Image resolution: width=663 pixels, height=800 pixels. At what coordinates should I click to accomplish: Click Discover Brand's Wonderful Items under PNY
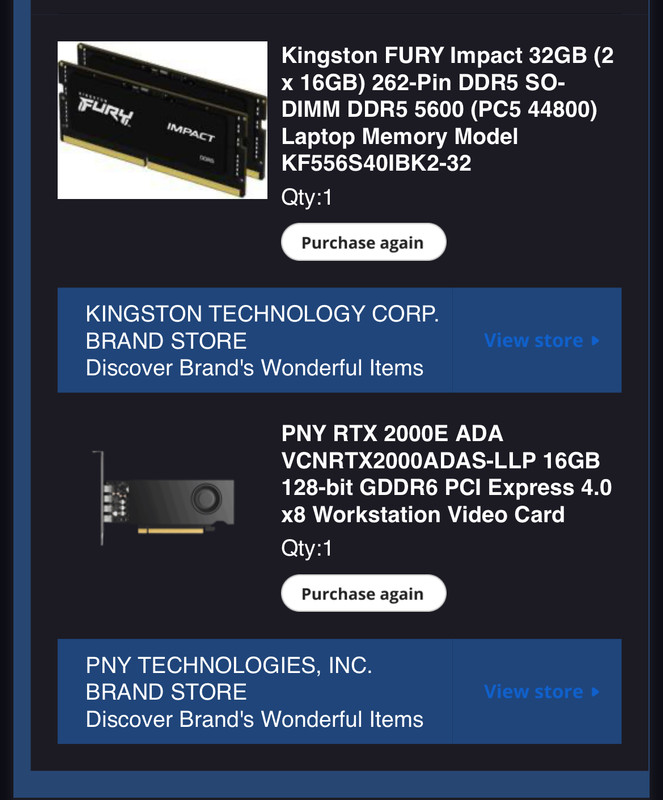coord(254,719)
